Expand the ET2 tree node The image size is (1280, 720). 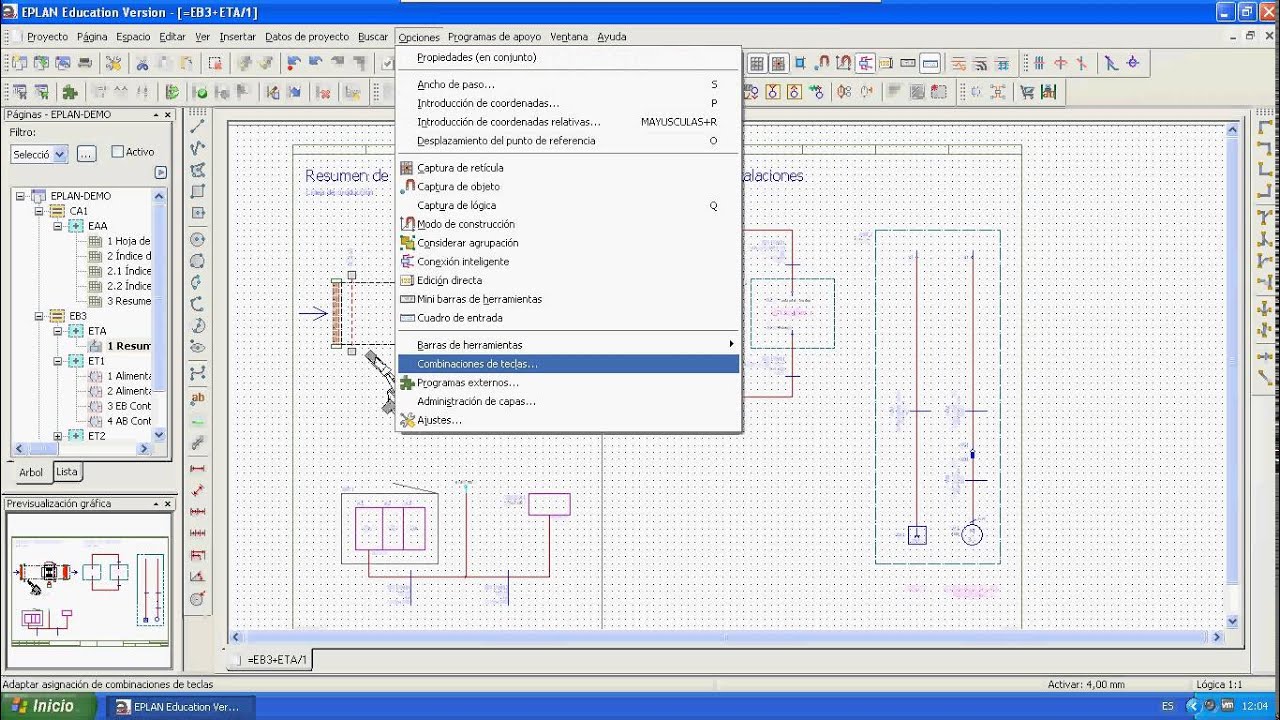tap(58, 436)
